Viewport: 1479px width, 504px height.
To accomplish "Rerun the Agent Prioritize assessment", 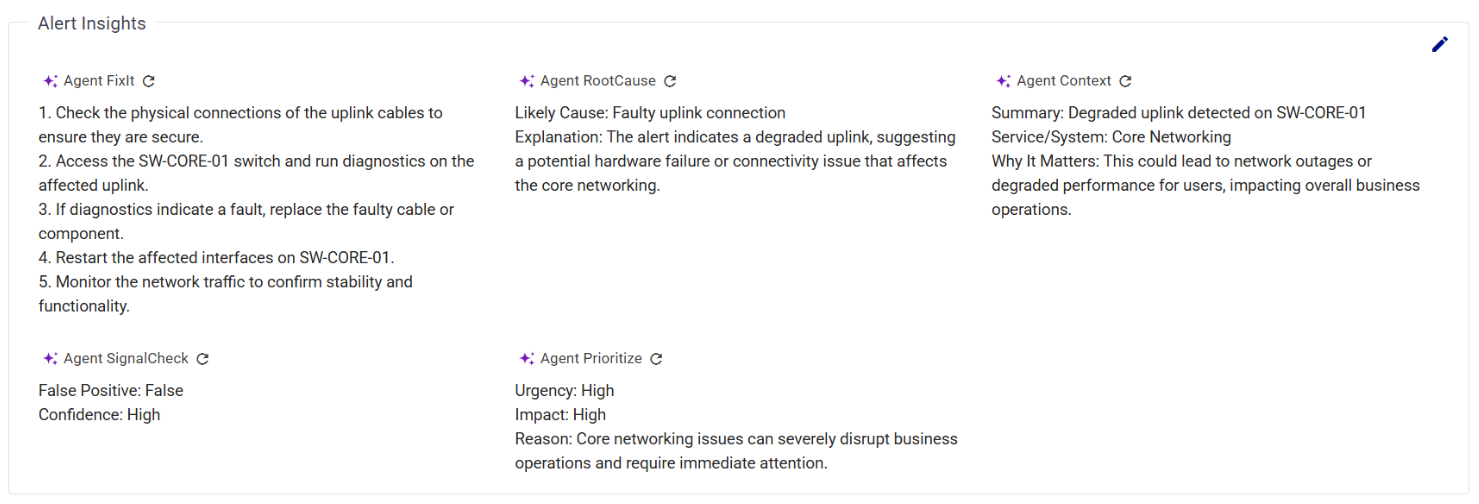I will [x=656, y=359].
